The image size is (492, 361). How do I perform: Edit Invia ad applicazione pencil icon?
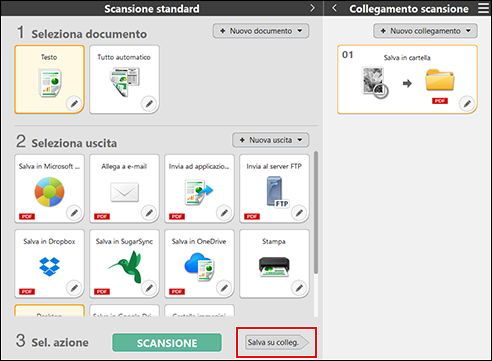224,212
